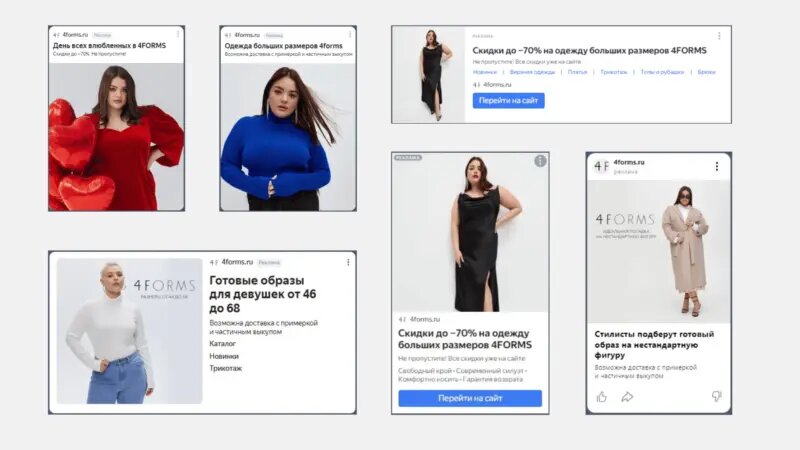Select 'Новинки' under the 'Готовые образы' ad
Screen dimensions: 800x450
pos(224,356)
